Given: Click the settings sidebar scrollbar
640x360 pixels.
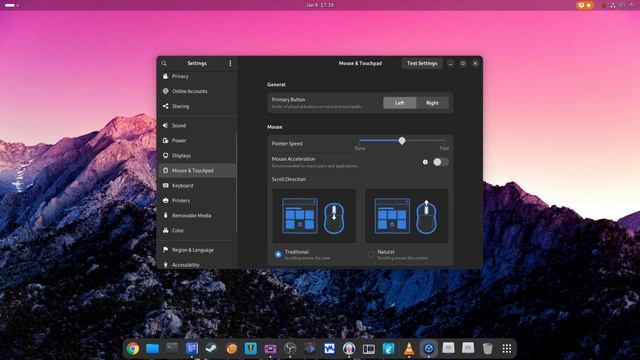Looking at the screenshot, I should 236,184.
